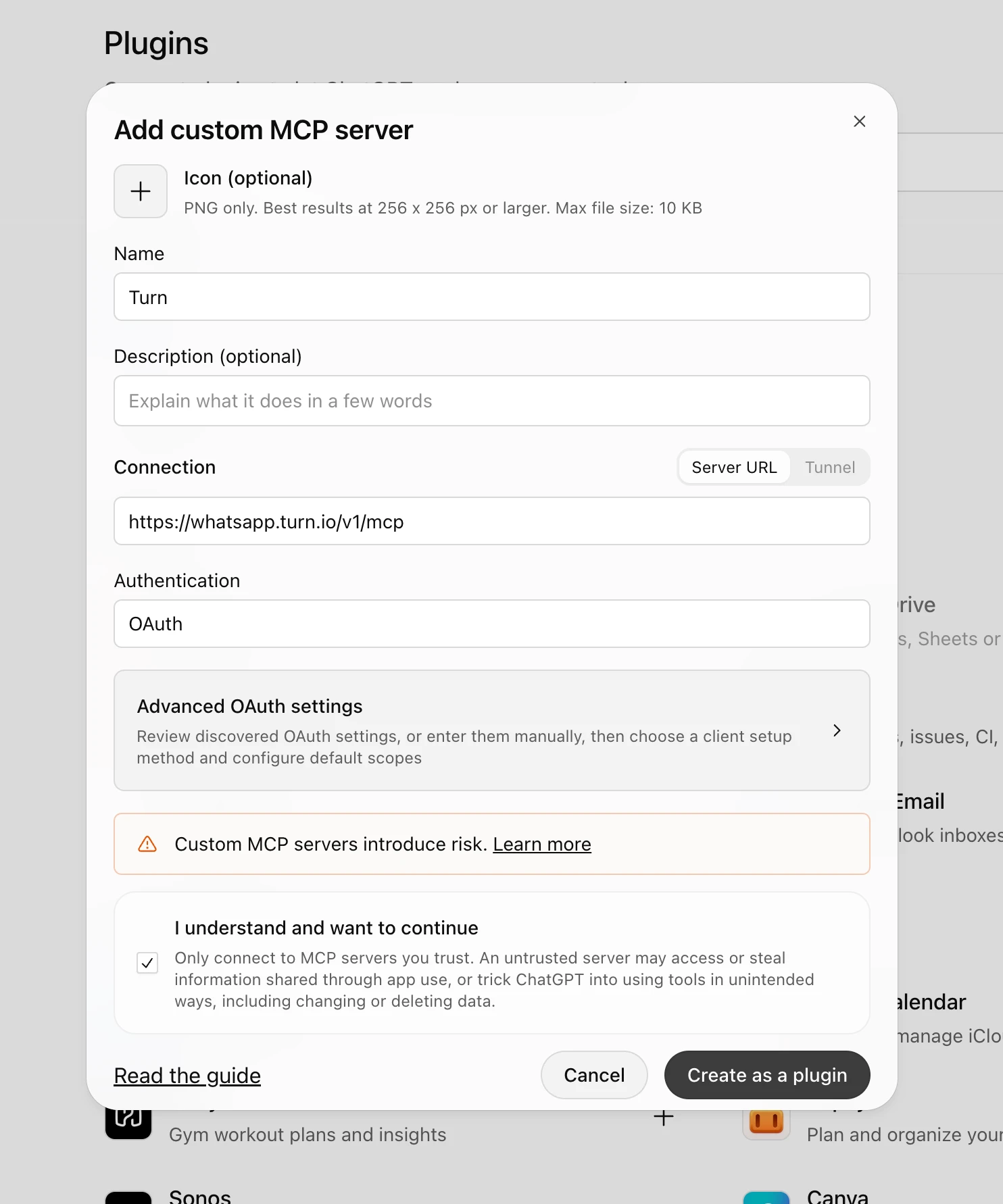
Task: Click the 'Custom MCP servers introduce risk.' text
Action: coord(331,845)
